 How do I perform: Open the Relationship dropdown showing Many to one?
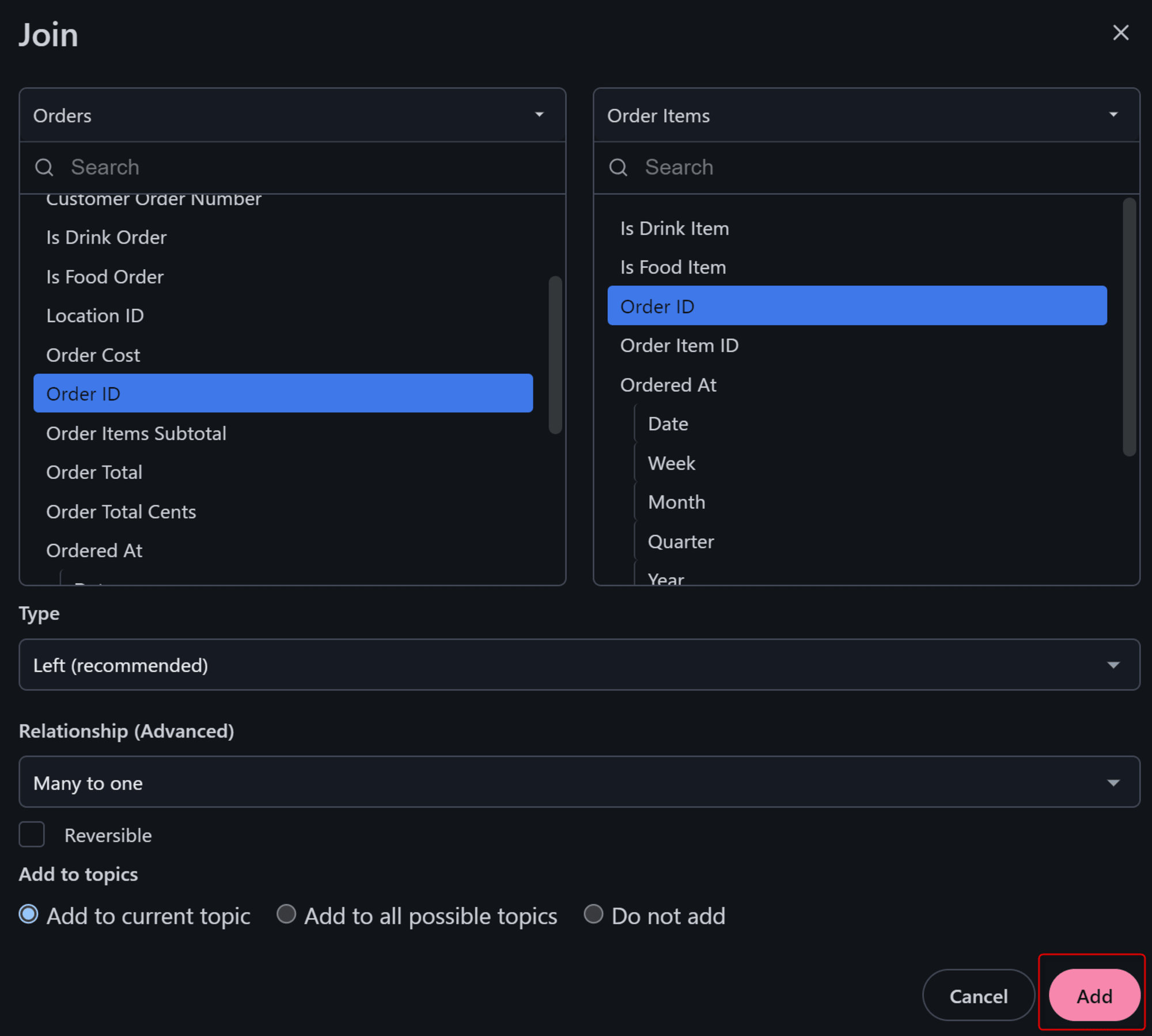click(x=579, y=782)
